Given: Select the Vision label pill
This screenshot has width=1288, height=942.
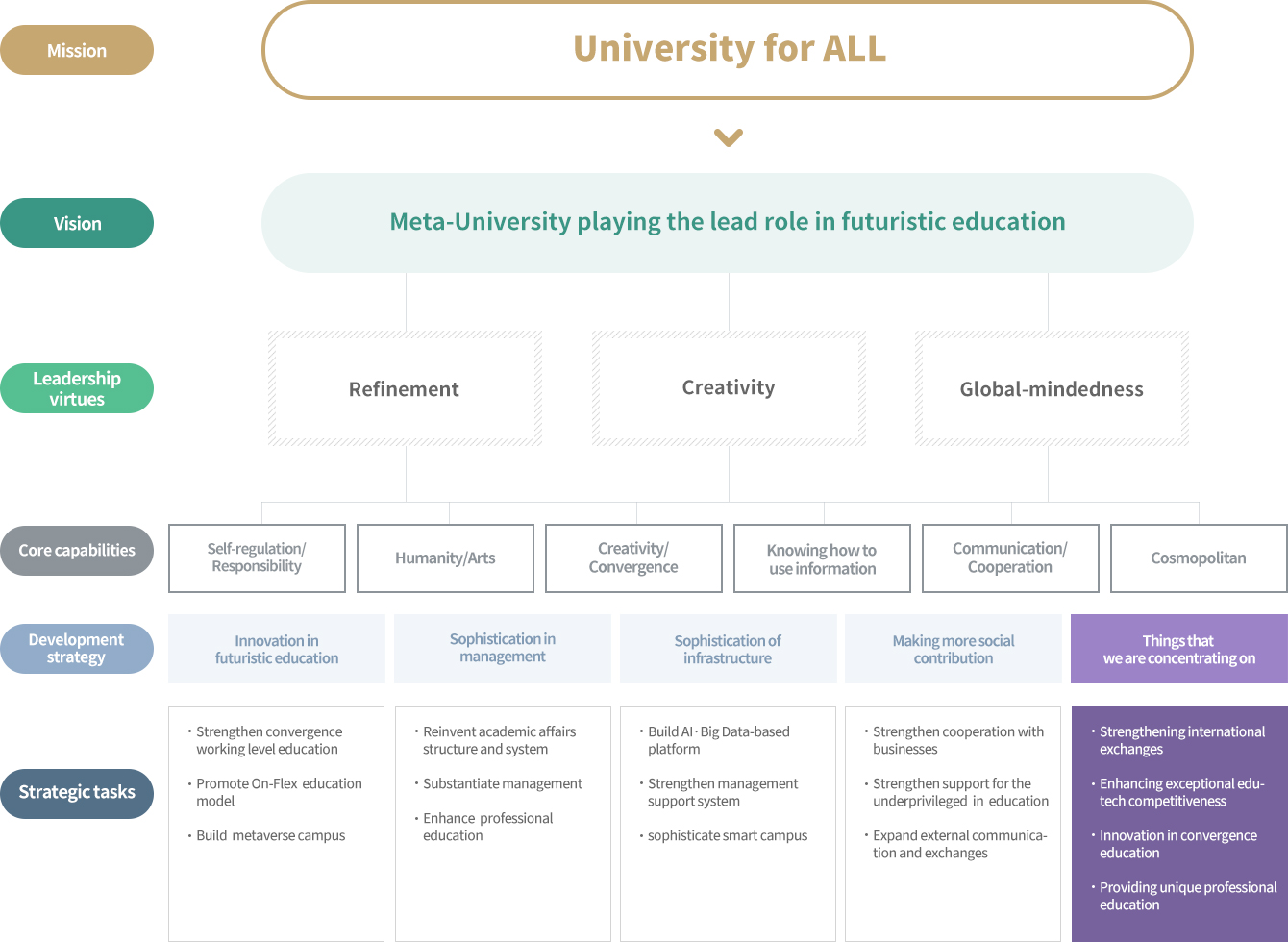Looking at the screenshot, I should click(77, 223).
